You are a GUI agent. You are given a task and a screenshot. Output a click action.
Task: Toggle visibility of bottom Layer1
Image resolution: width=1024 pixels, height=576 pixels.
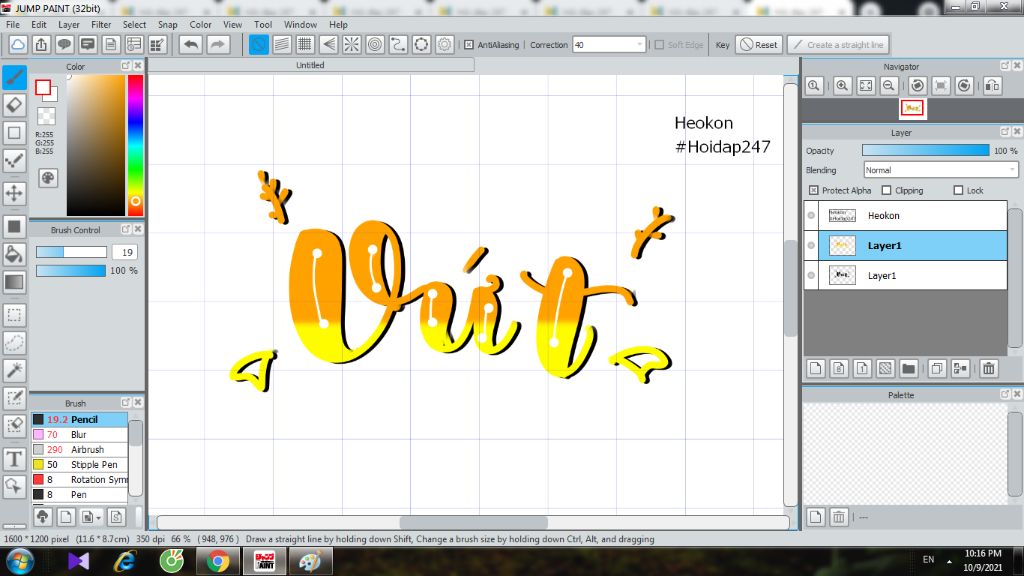point(811,276)
